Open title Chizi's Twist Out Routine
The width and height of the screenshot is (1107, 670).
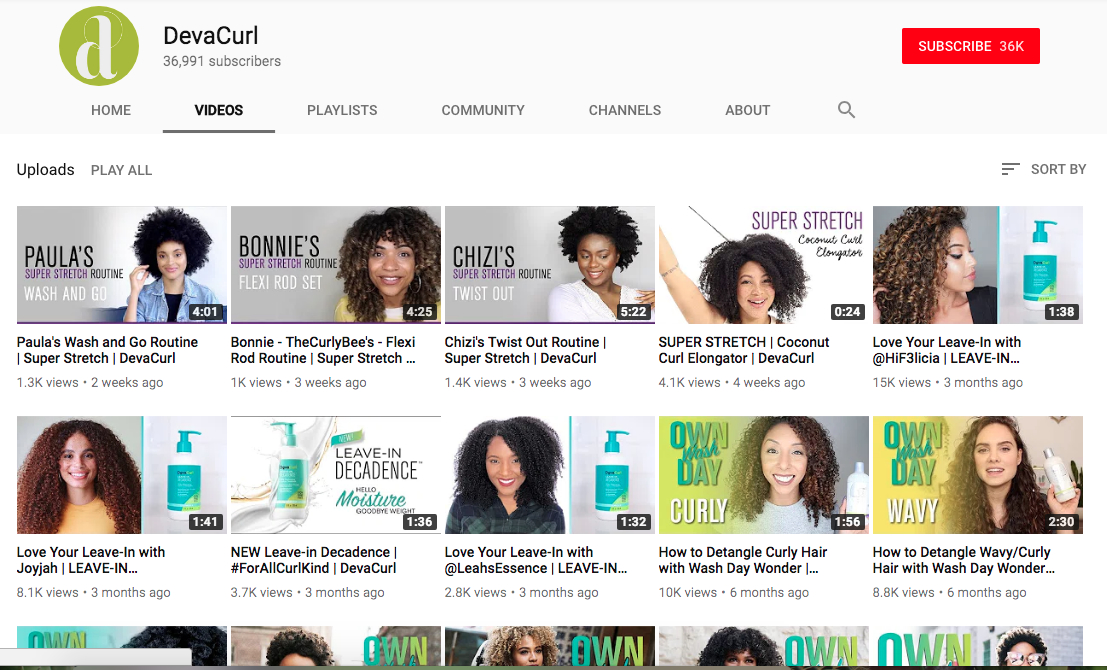point(525,350)
